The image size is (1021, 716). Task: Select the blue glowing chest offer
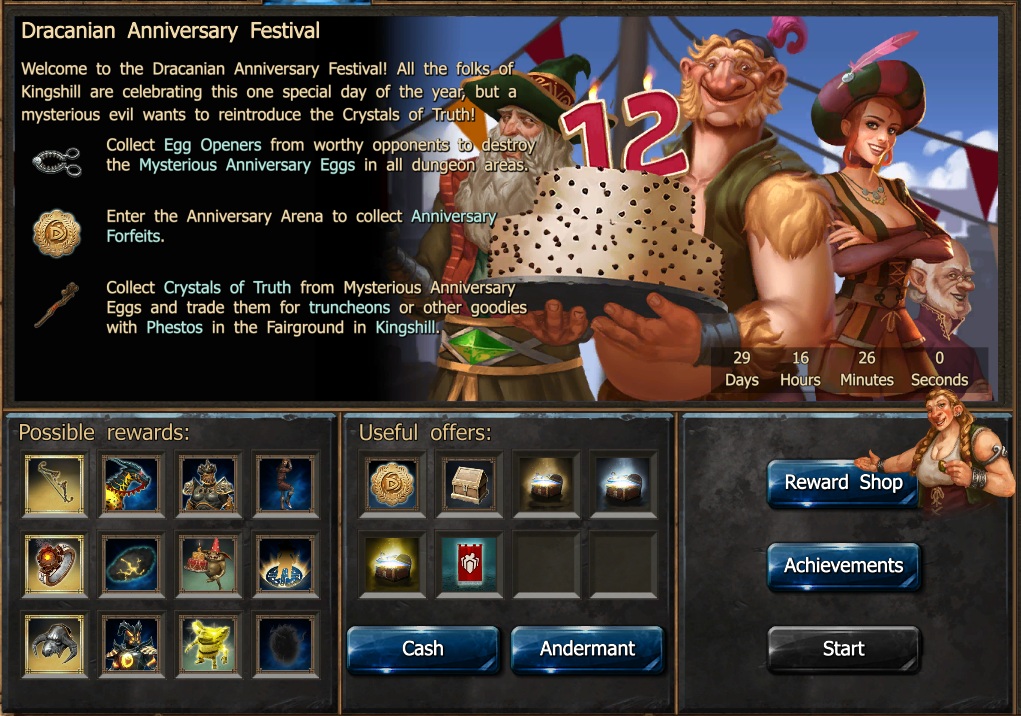coord(622,484)
